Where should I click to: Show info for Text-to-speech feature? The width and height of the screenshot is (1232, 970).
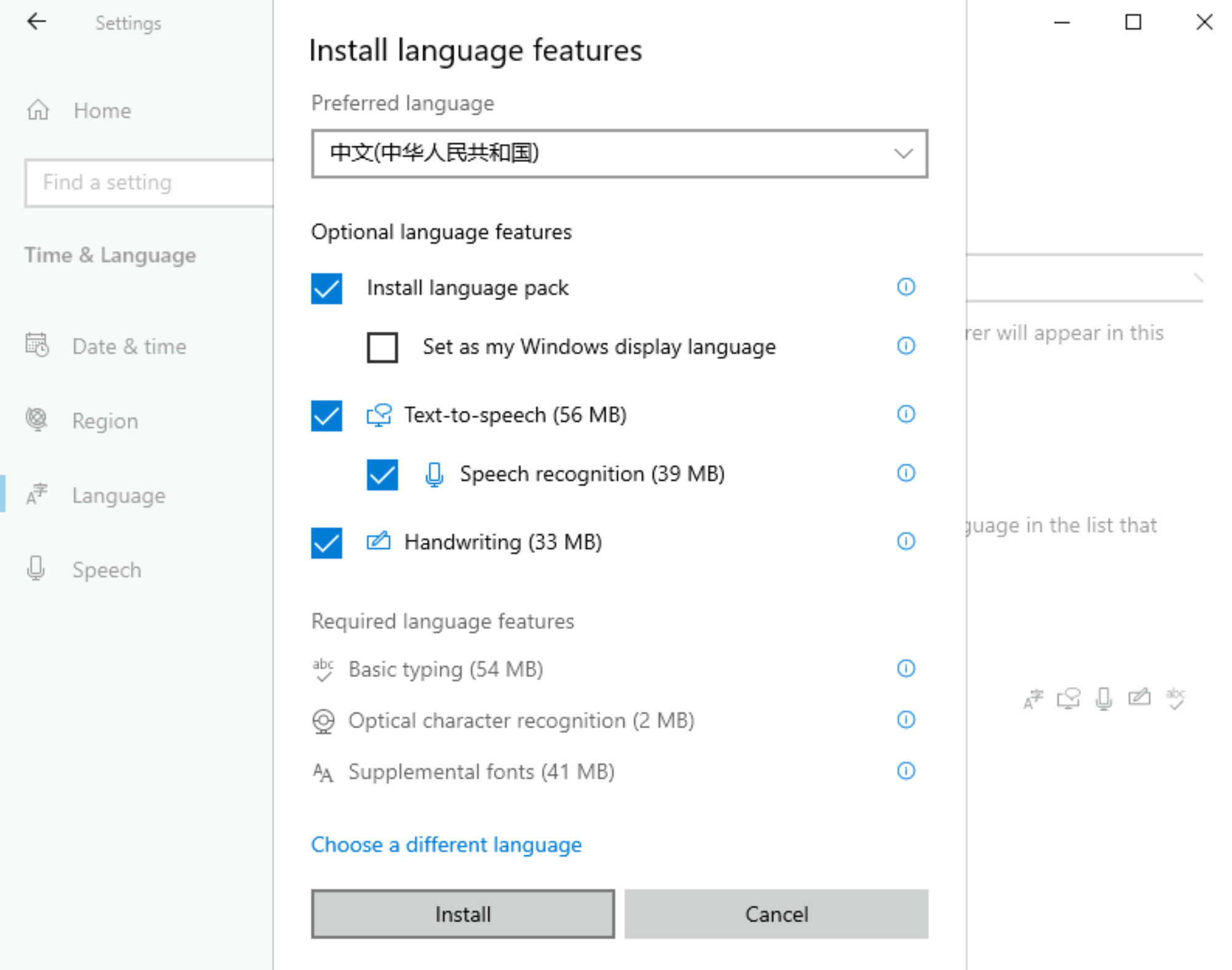click(906, 414)
